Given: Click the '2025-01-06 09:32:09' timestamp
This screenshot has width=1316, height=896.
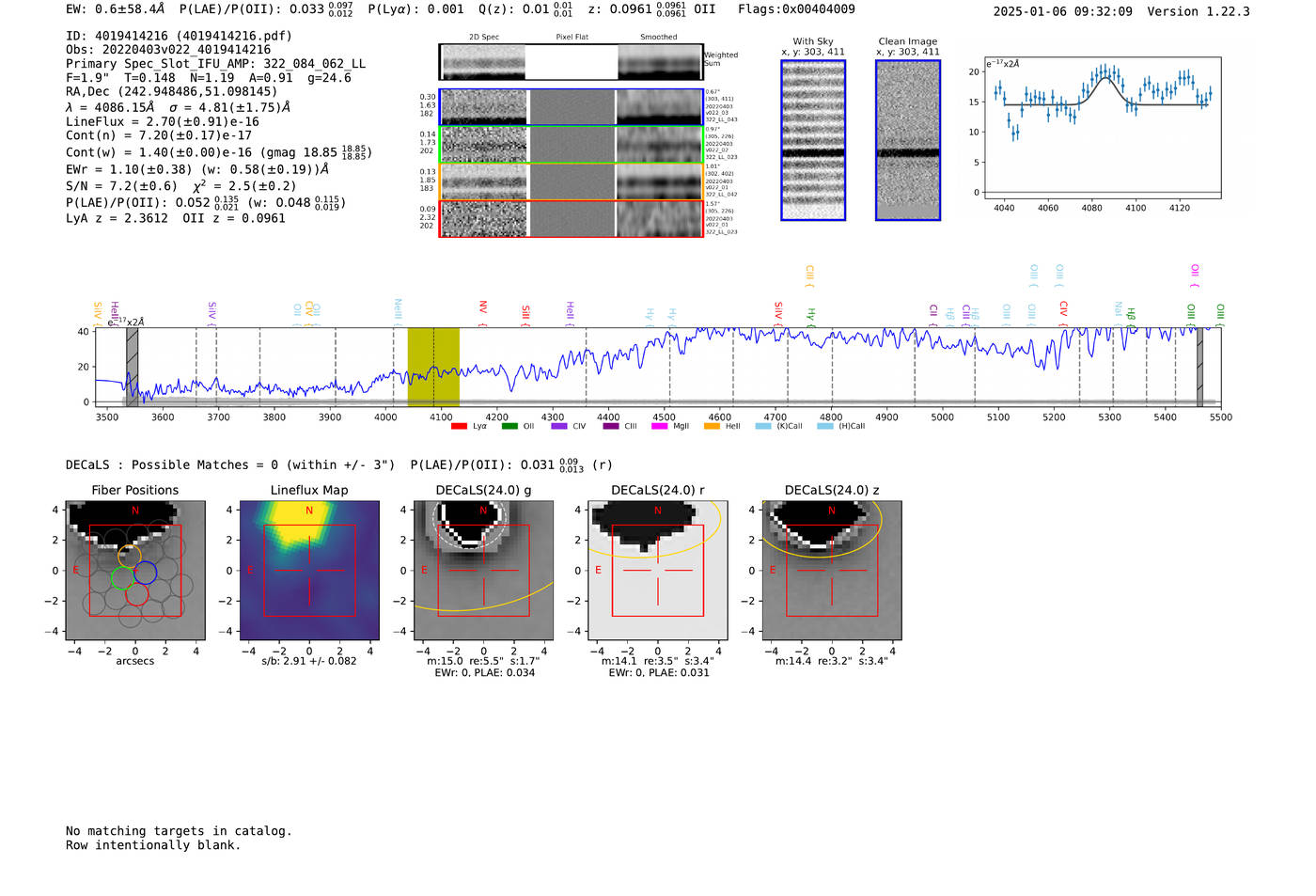Looking at the screenshot, I should pyautogui.click(x=1063, y=11).
